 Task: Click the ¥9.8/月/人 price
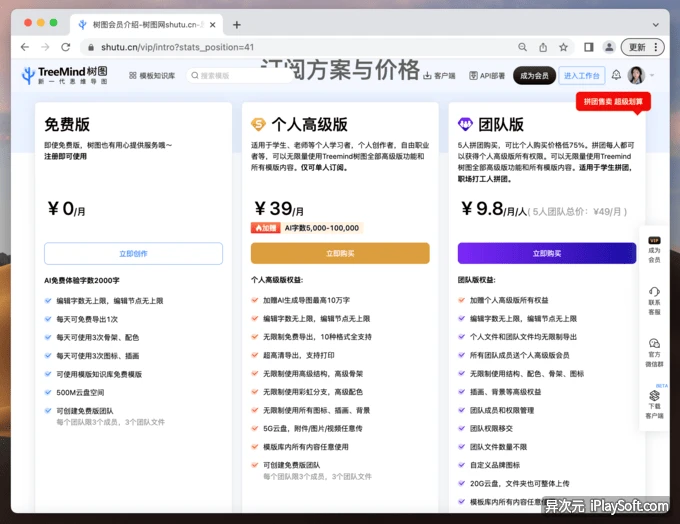pyautogui.click(x=494, y=209)
